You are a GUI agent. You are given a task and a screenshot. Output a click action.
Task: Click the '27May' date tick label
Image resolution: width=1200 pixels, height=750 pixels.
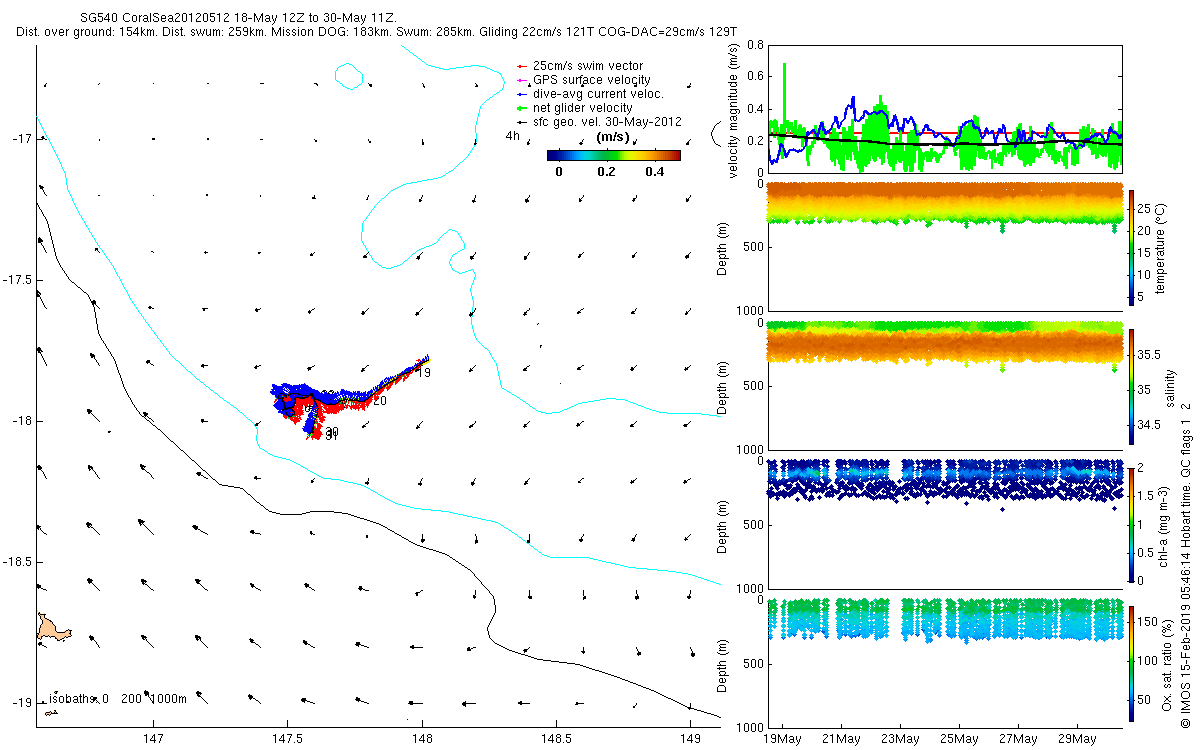pyautogui.click(x=1018, y=739)
